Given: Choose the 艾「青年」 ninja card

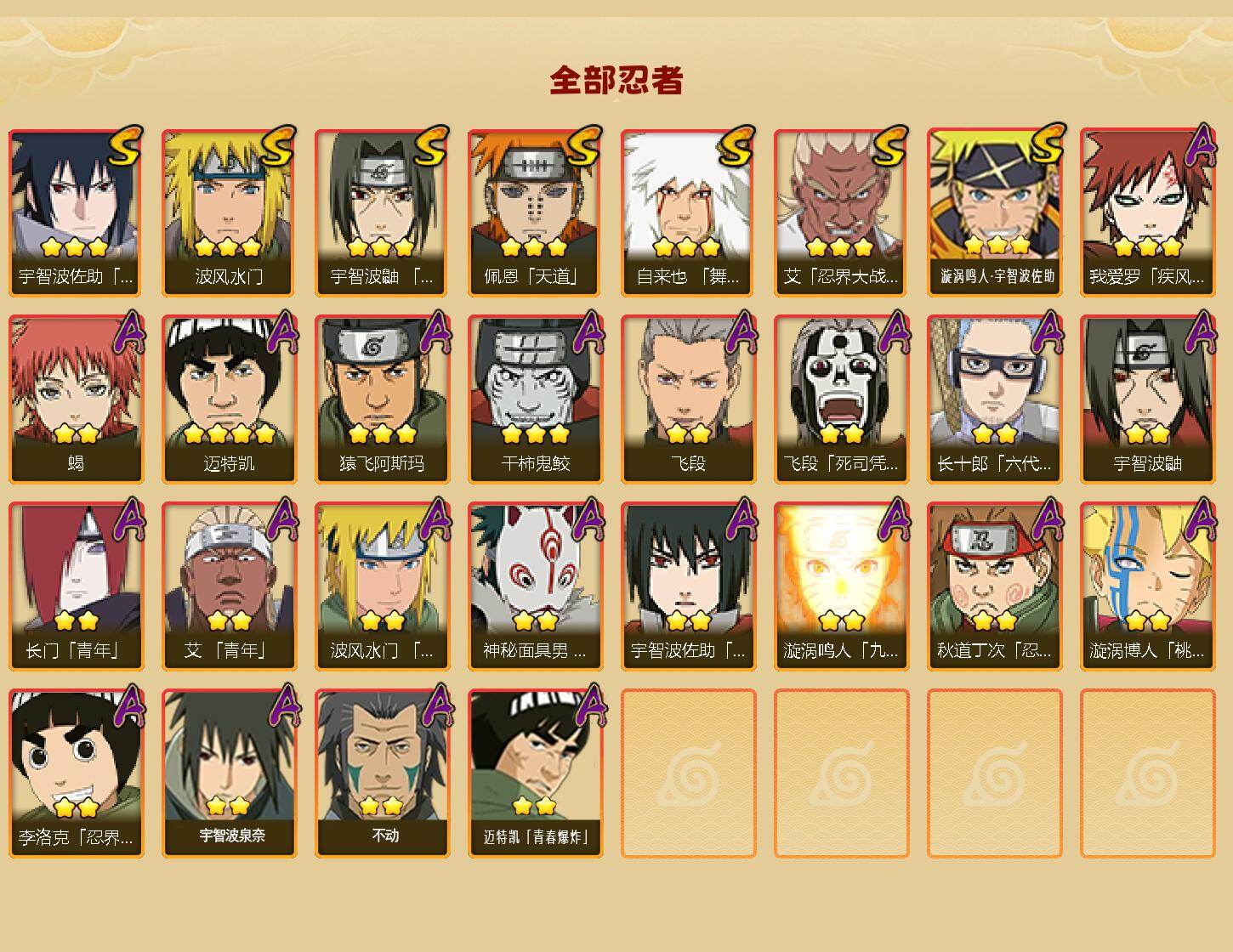Looking at the screenshot, I should pyautogui.click(x=229, y=586).
